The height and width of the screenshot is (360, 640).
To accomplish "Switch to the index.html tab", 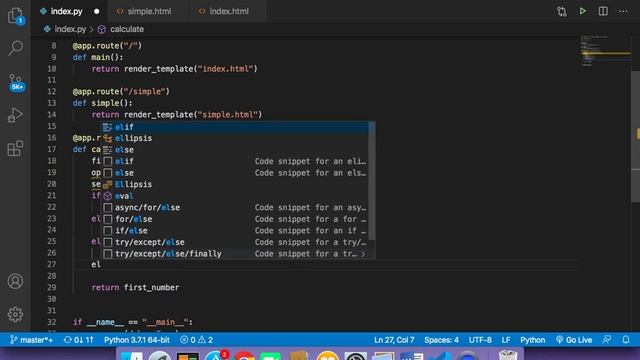I will click(229, 11).
